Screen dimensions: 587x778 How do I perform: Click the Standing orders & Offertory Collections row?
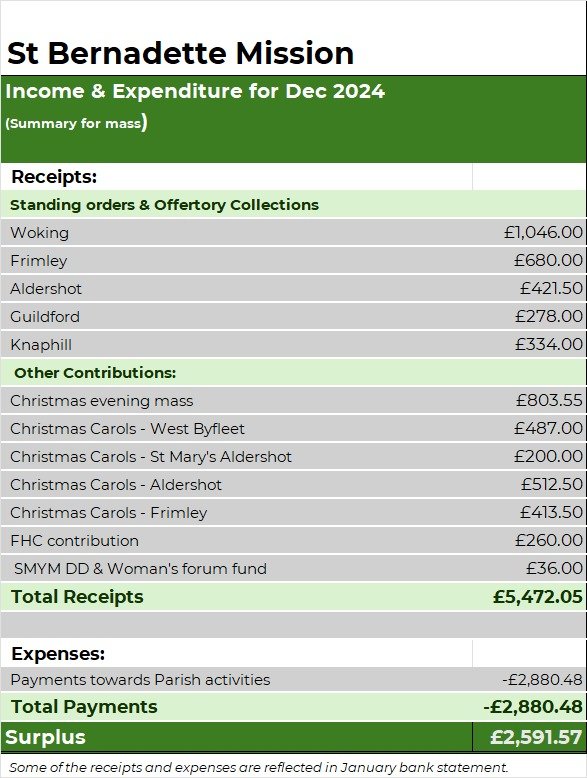293,204
